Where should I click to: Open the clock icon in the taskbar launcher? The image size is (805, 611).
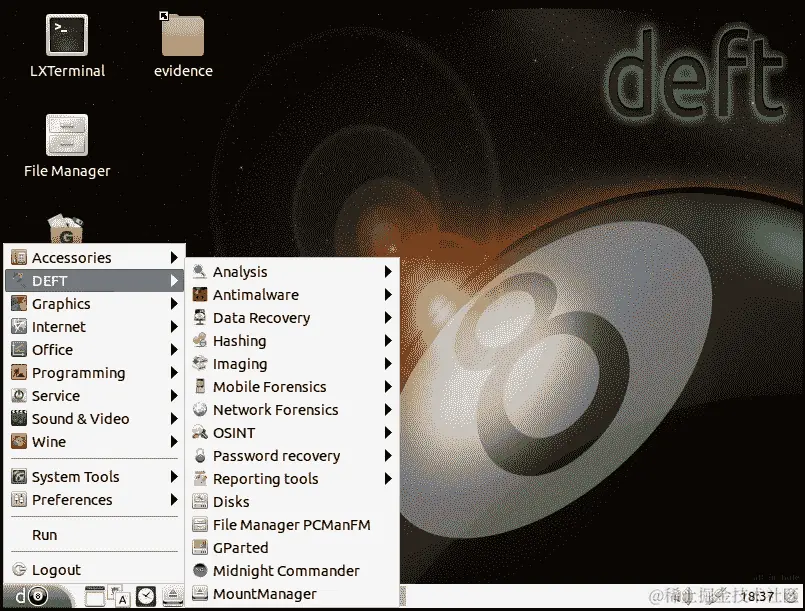click(146, 596)
